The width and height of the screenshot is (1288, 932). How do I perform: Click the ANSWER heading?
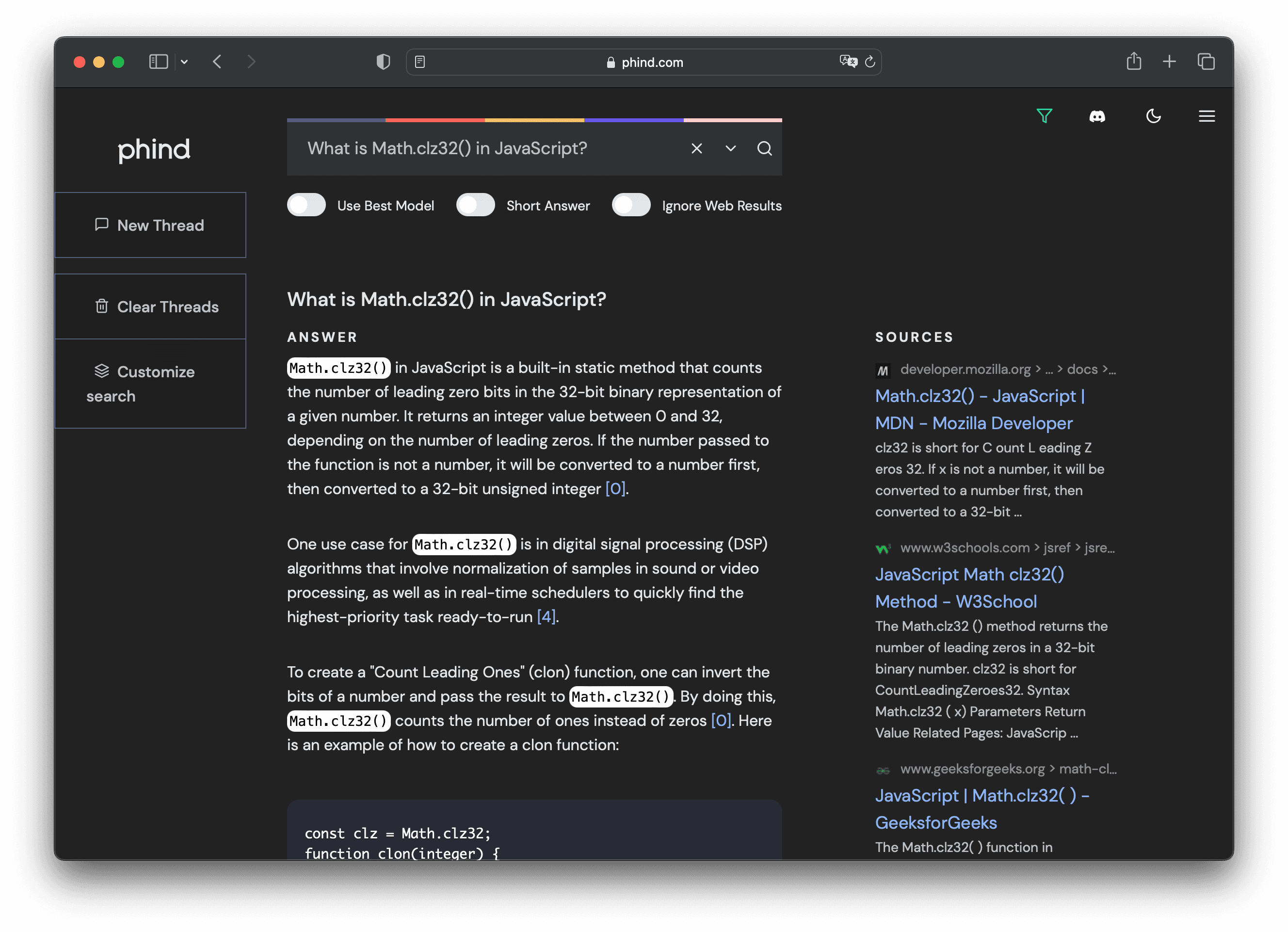[x=322, y=337]
